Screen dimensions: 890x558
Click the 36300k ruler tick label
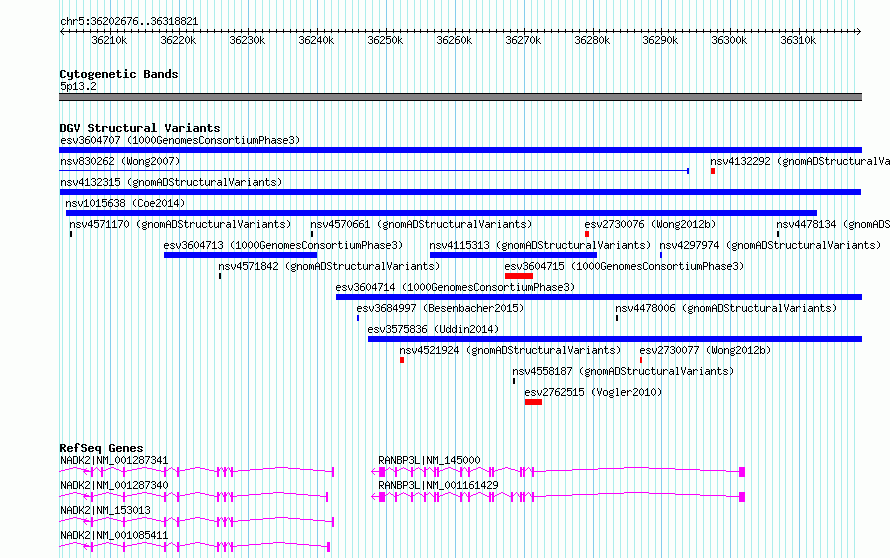pos(729,41)
